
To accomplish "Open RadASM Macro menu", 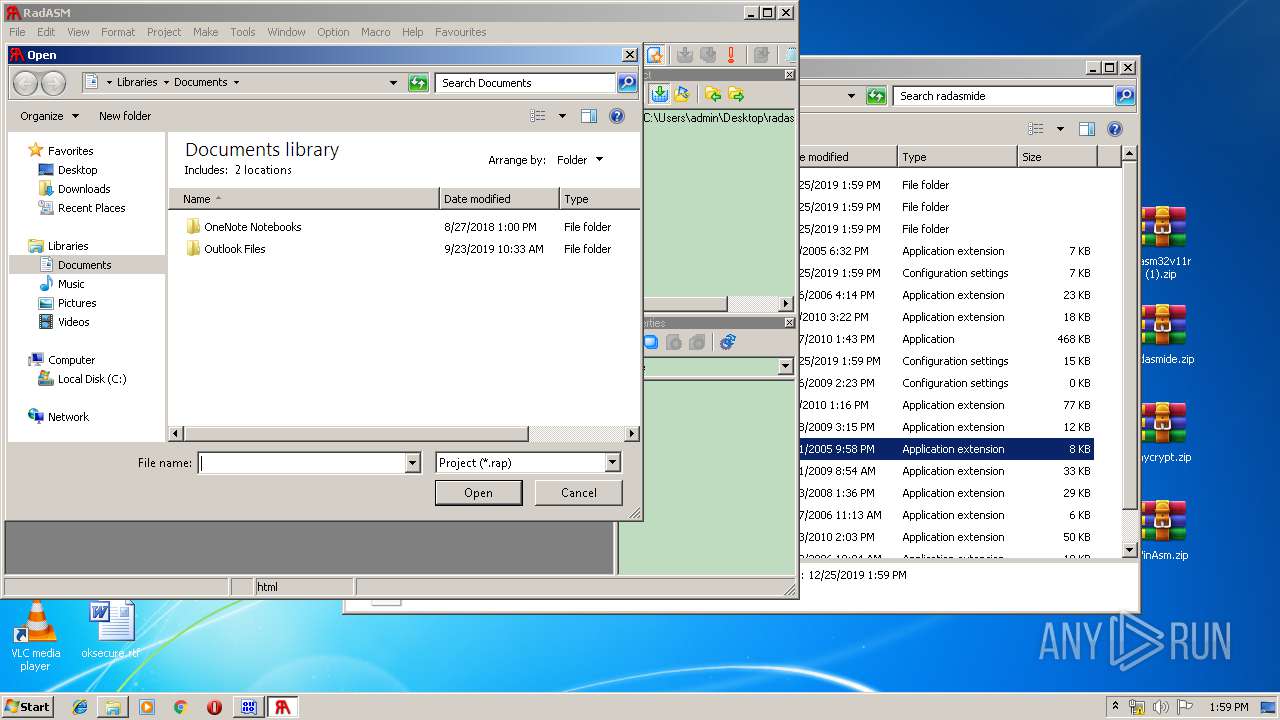I will (x=376, y=32).
